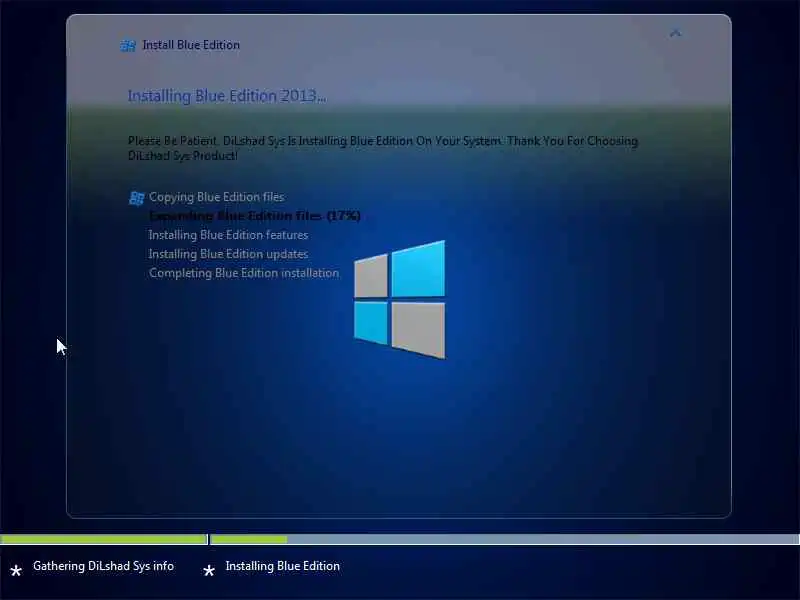Viewport: 800px width, 600px height.
Task: Click 'Gathering DiLshad Sys info' stage label
Action: coord(104,566)
